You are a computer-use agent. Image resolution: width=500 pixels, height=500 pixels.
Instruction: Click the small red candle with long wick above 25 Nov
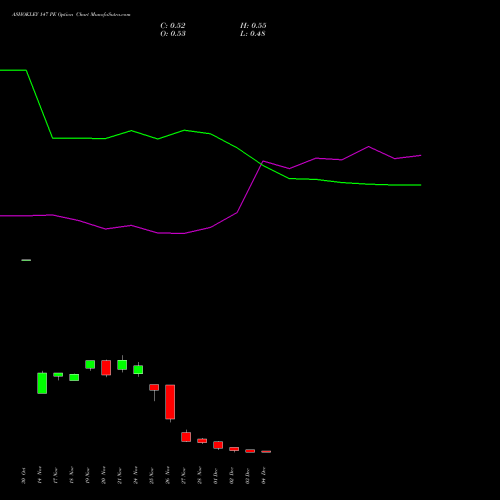coord(154,387)
